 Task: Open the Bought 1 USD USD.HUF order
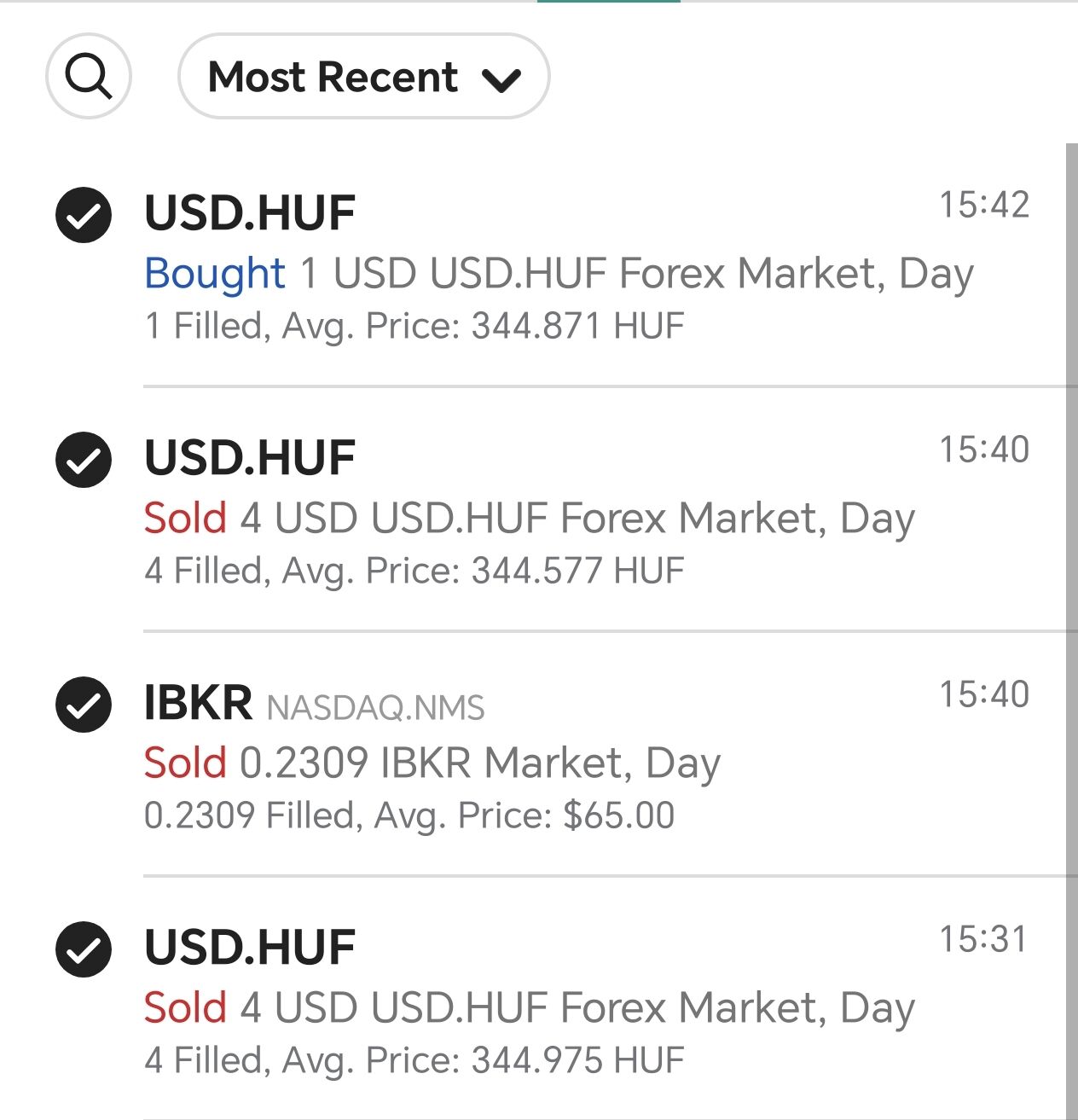pos(546,265)
